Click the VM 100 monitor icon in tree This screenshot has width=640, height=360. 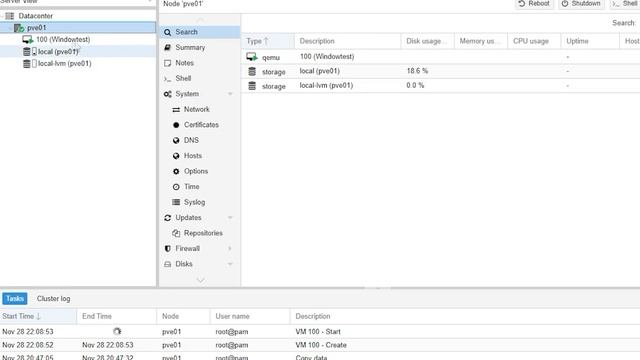click(28, 40)
